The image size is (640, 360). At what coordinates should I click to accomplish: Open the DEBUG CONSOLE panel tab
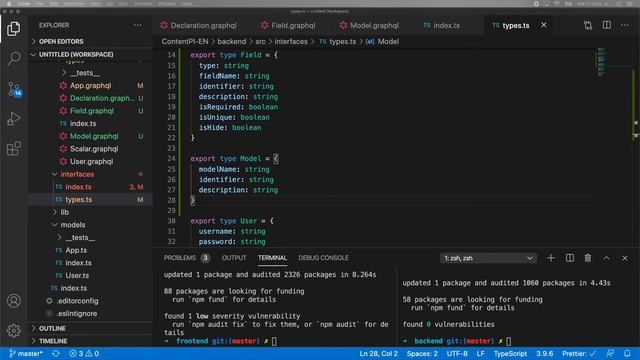point(323,258)
